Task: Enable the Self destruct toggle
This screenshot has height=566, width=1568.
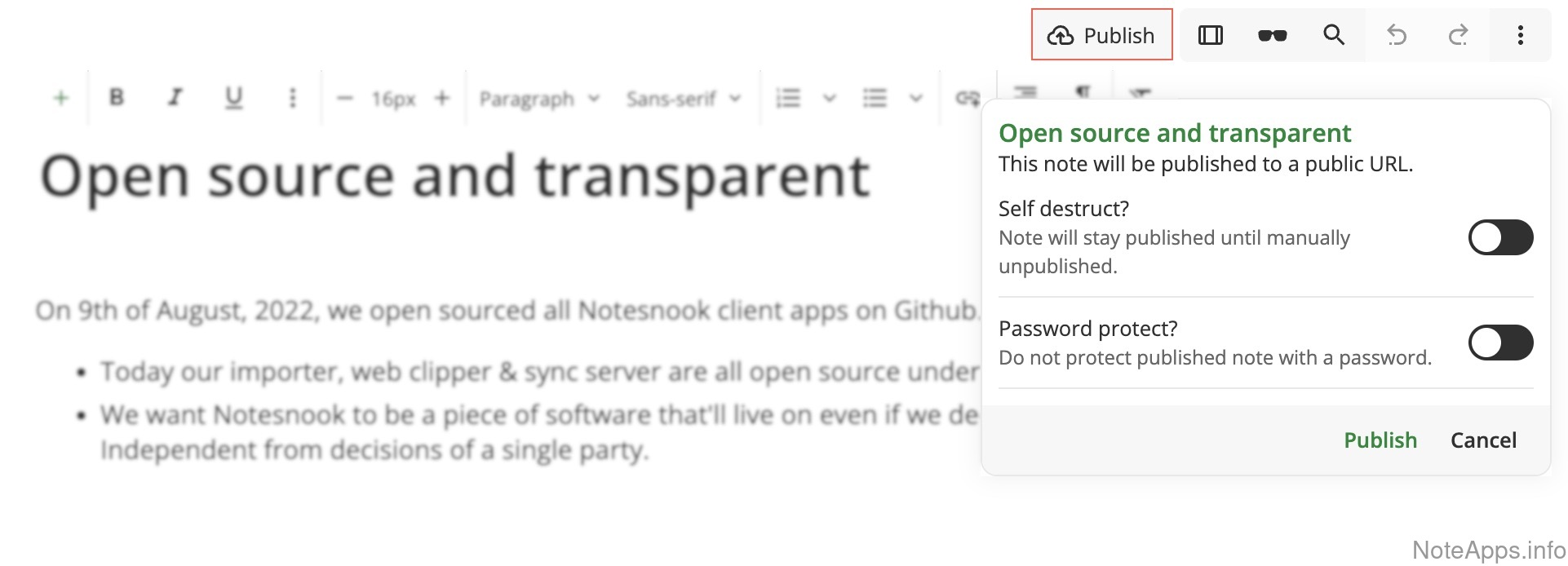Action: tap(1500, 237)
